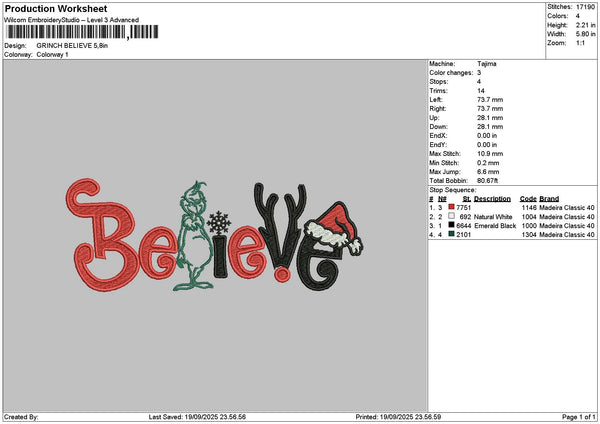Screen dimensions: 600x424
Task: Click the Stops value 4
Action: click(x=479, y=82)
